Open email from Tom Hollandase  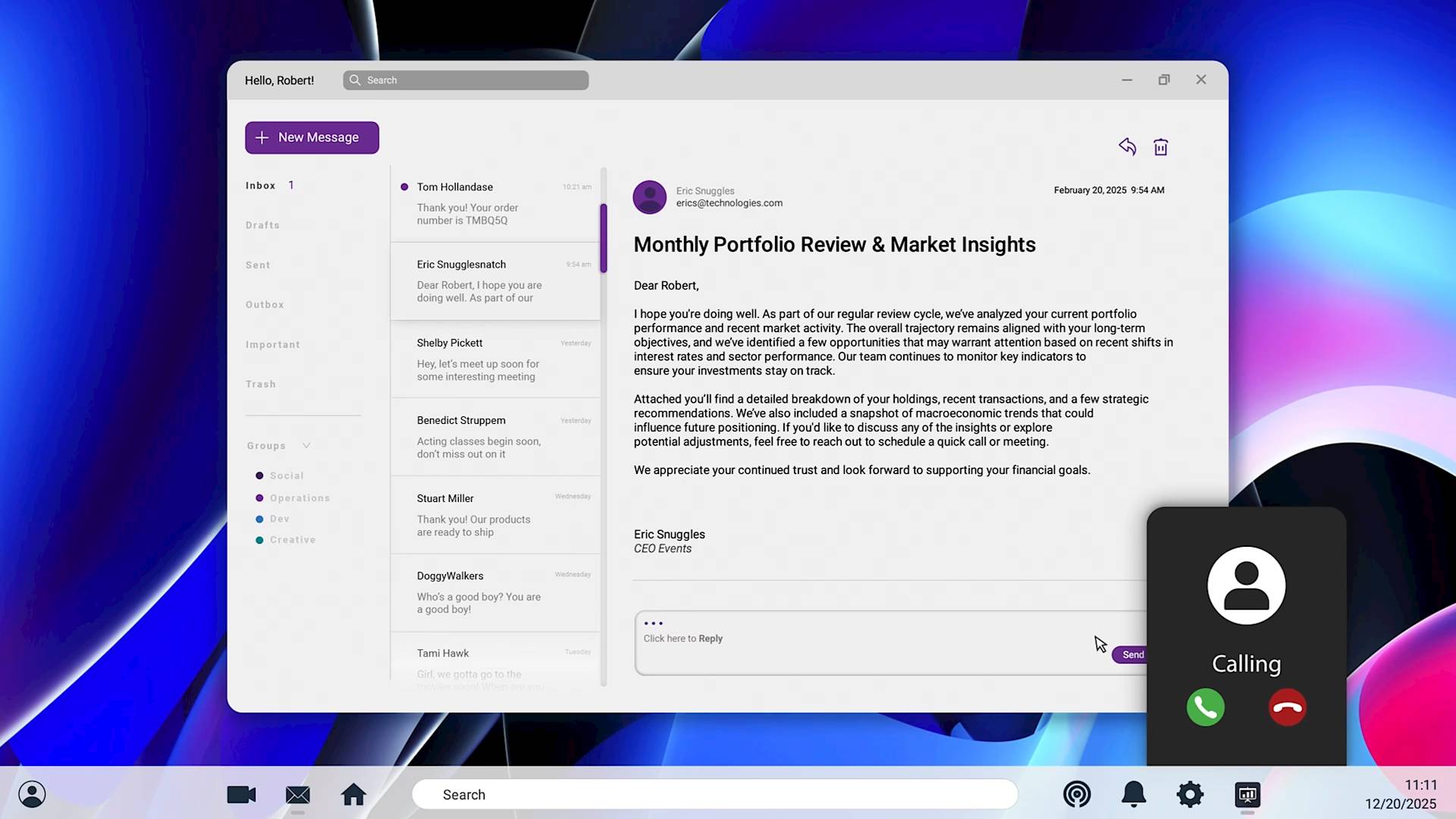[495, 203]
